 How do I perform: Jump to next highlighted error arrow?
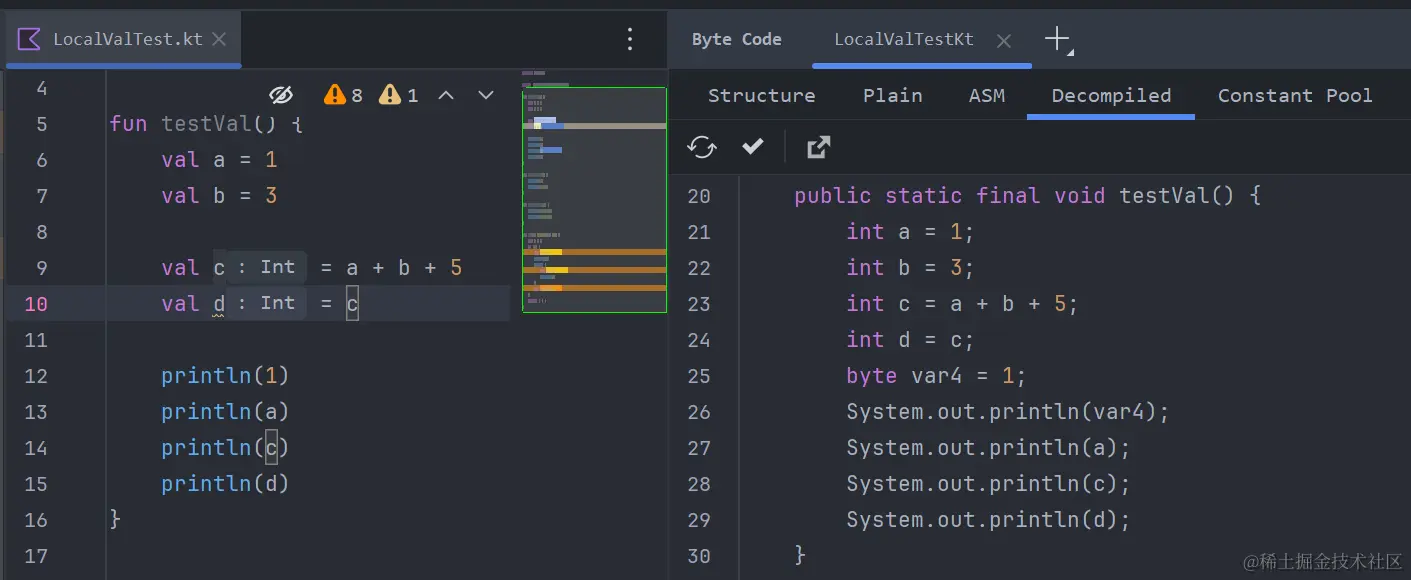coord(486,95)
